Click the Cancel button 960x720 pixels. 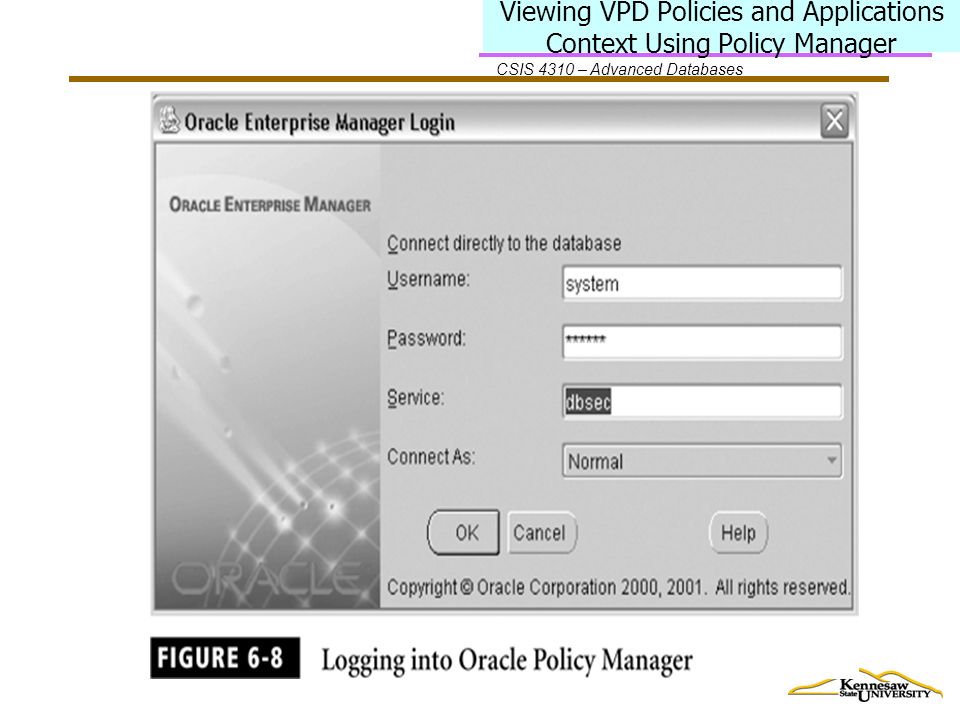tap(541, 533)
